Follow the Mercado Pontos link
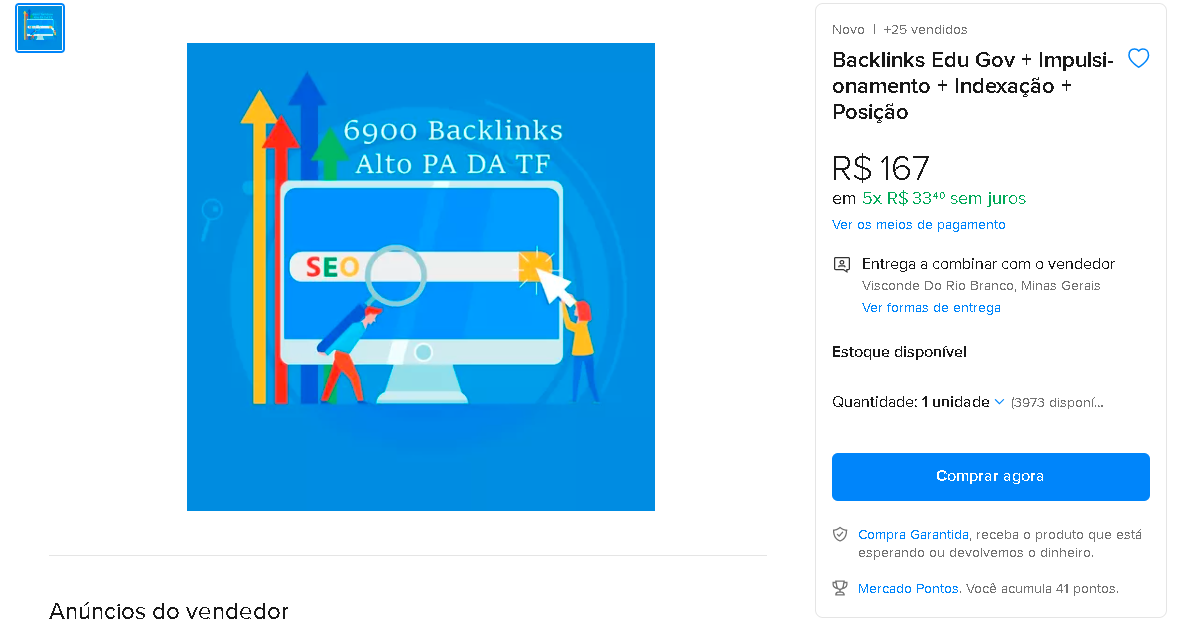1180x619 pixels. [908, 589]
